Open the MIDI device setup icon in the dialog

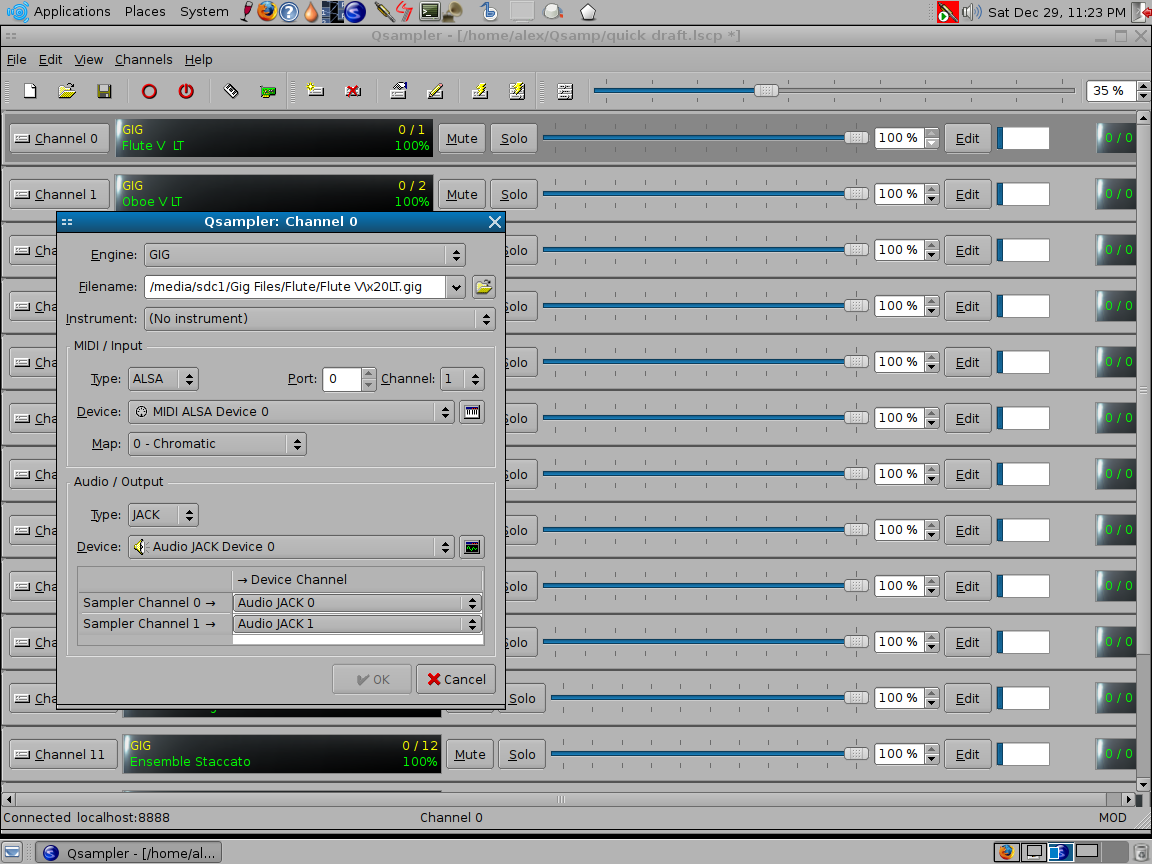point(472,412)
